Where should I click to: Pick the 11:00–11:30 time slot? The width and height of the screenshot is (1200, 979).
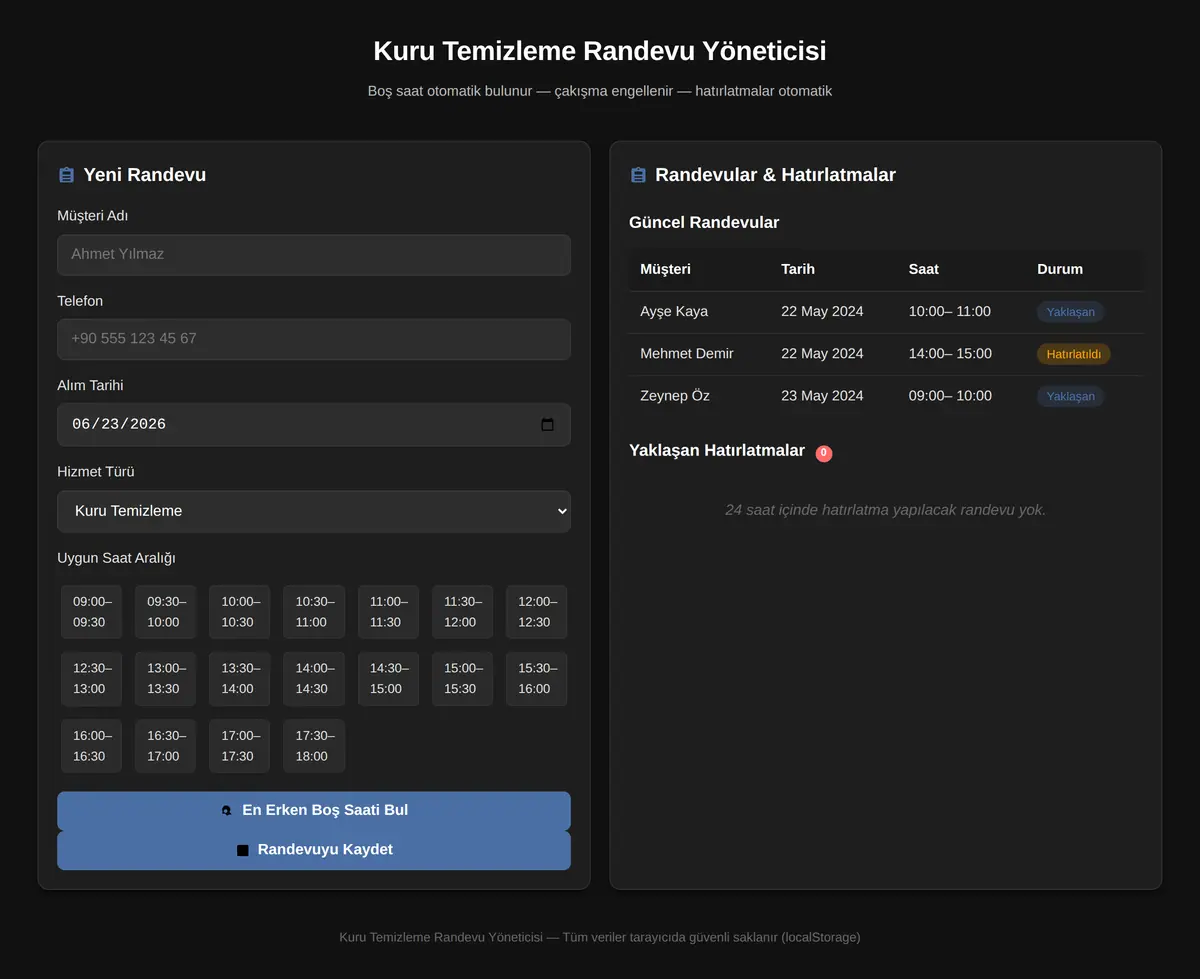388,612
